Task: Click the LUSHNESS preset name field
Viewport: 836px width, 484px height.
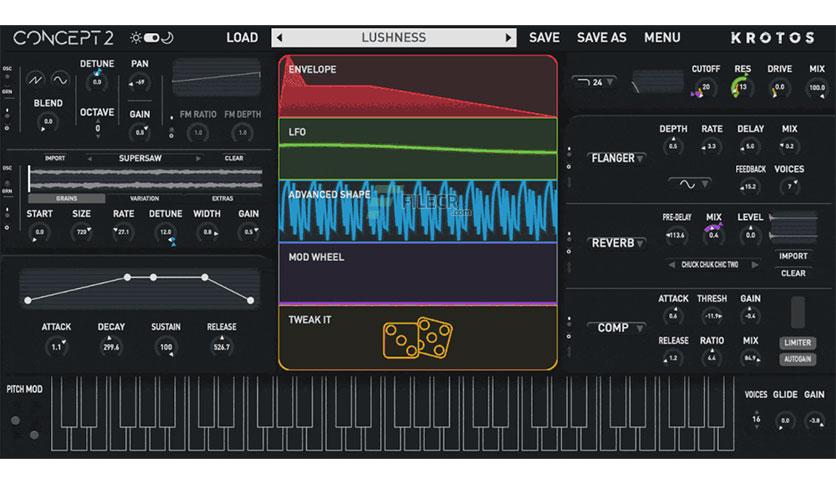Action: tap(393, 38)
